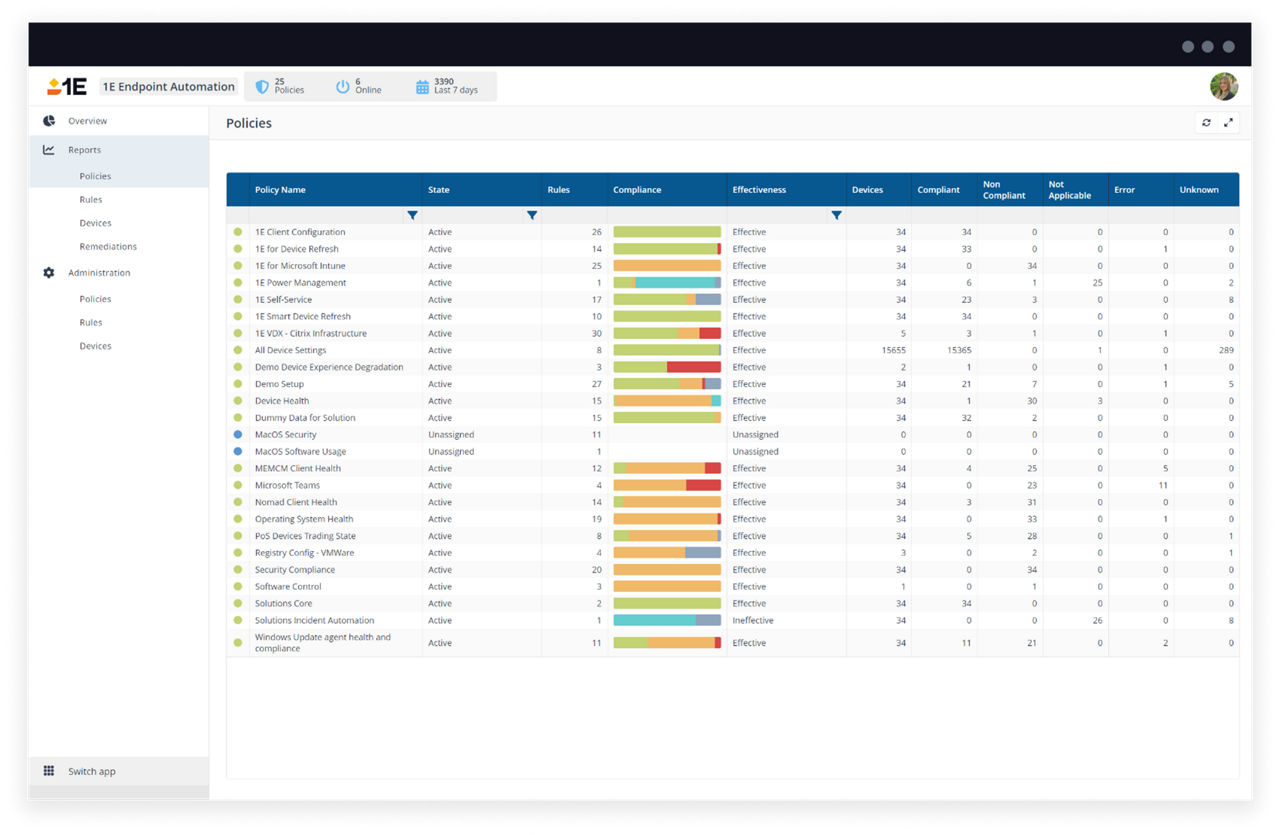Open MEMCM Client Health policy
The width and height of the screenshot is (1280, 835).
pyautogui.click(x=298, y=468)
